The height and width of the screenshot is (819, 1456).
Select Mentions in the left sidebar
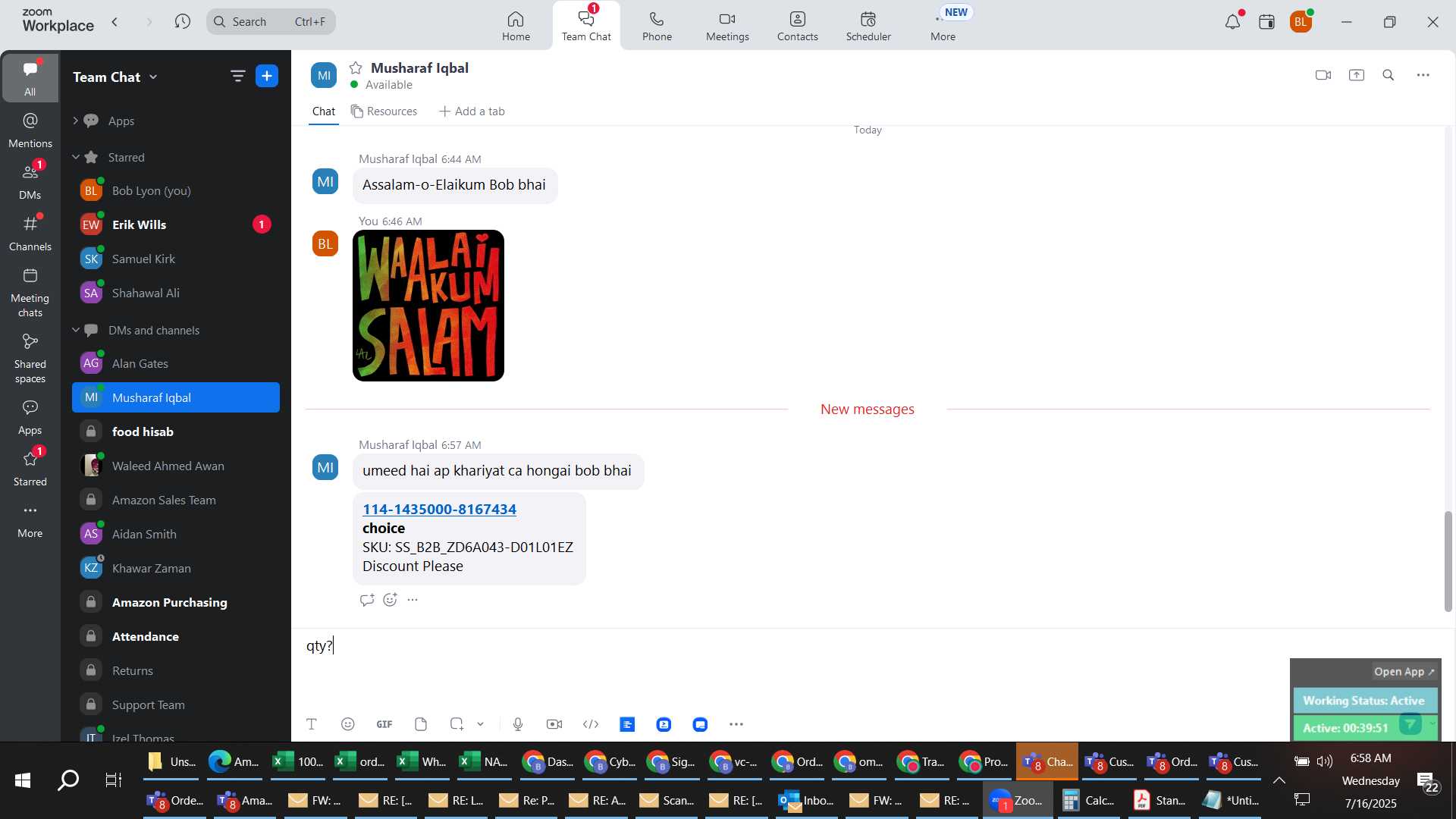pos(30,130)
